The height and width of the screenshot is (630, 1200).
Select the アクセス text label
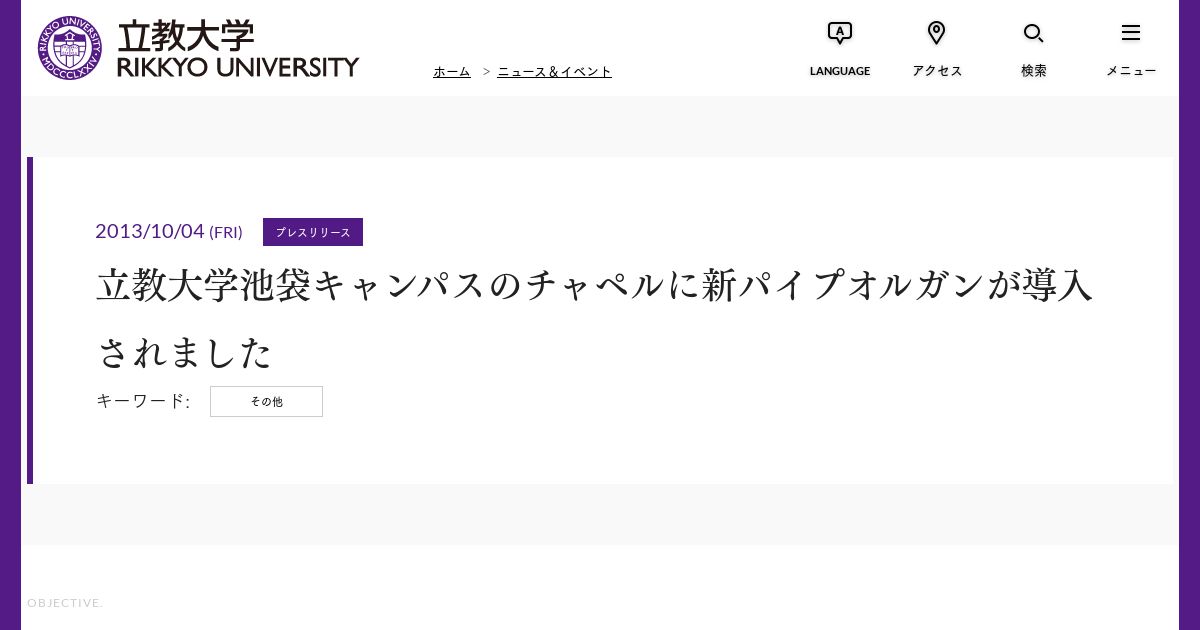pyautogui.click(x=937, y=71)
